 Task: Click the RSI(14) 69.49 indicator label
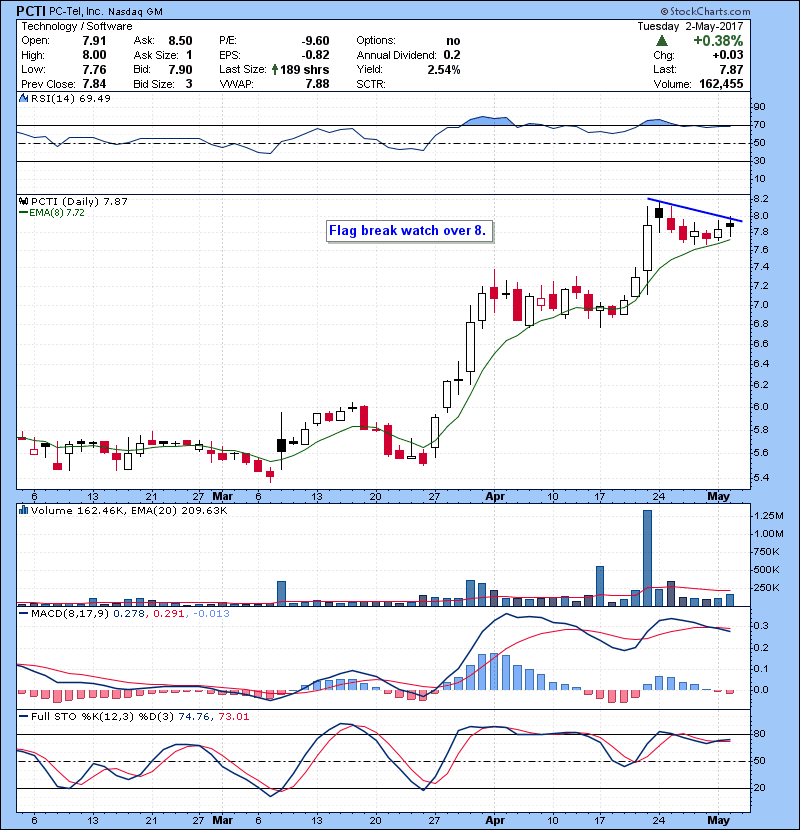click(70, 98)
